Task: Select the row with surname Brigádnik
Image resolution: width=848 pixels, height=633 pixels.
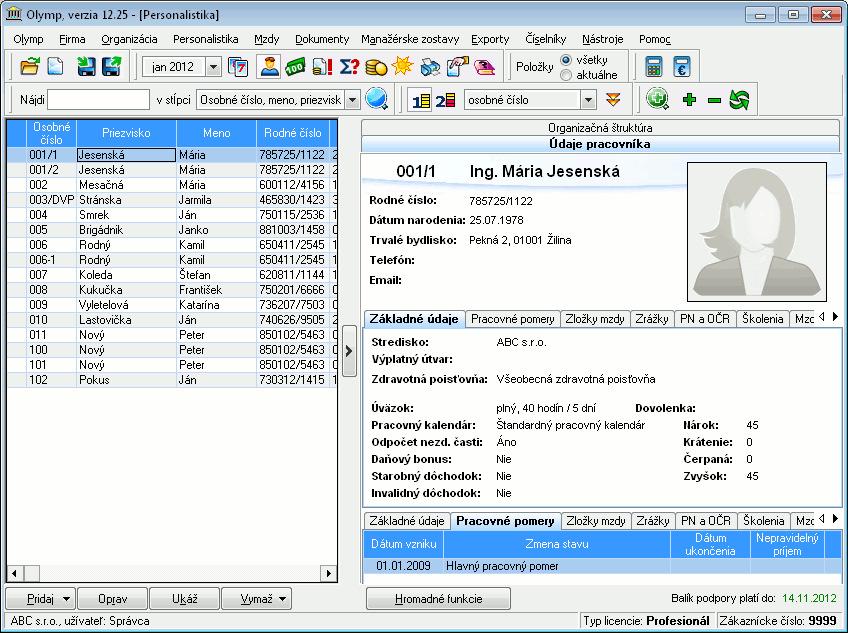Action: click(172, 230)
